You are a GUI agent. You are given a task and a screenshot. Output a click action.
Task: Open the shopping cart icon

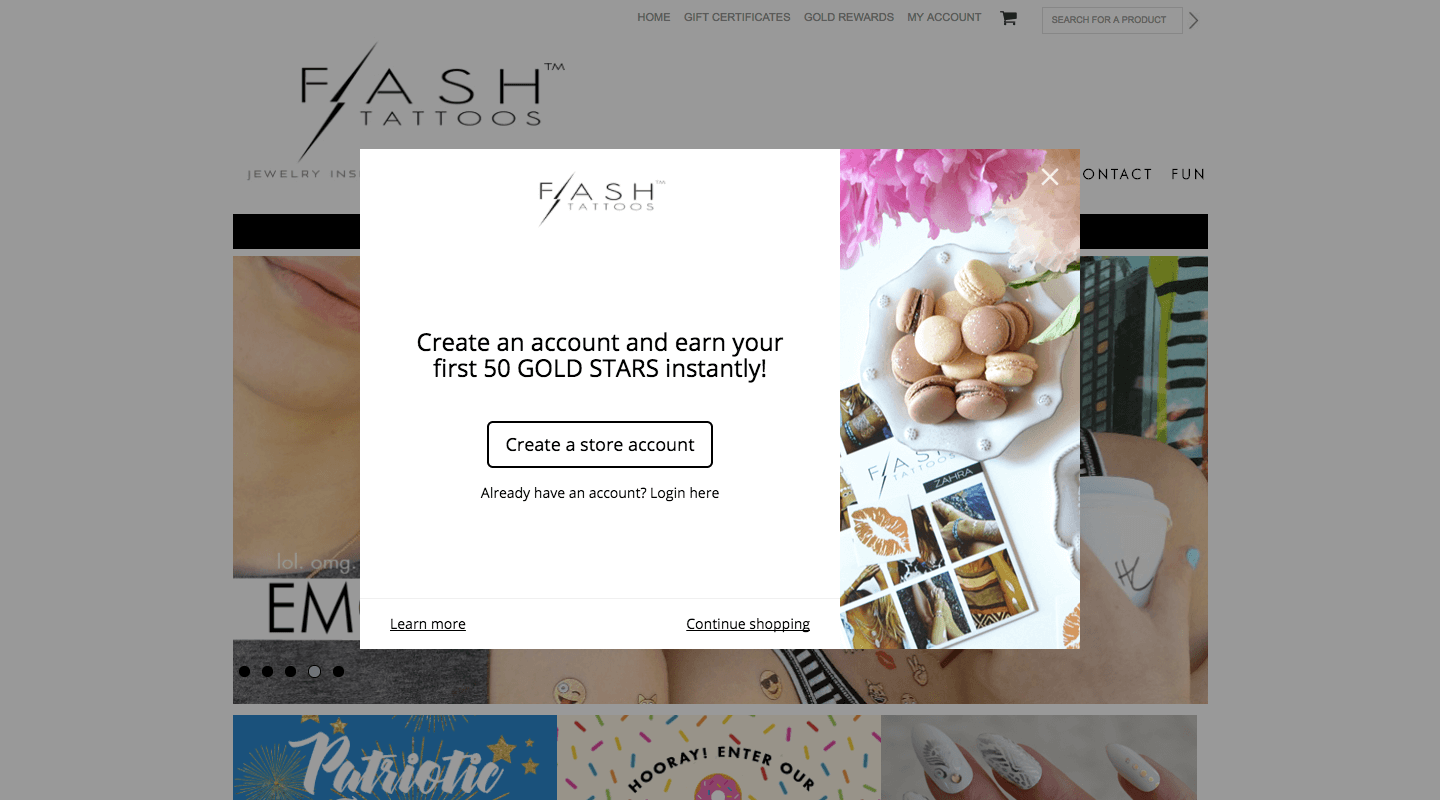click(1008, 18)
